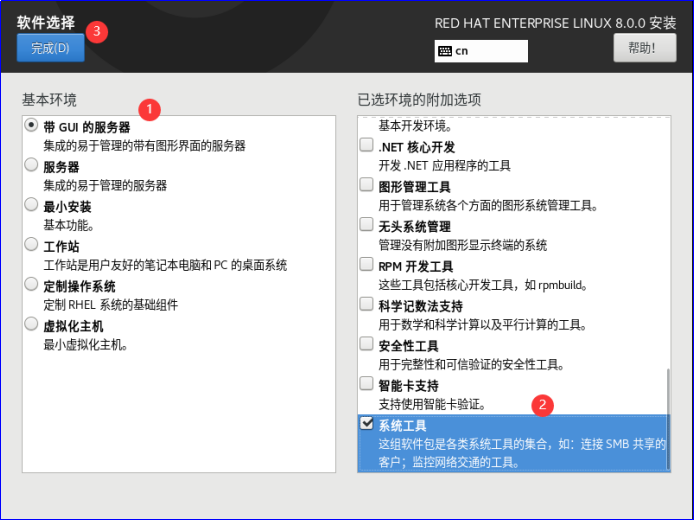Click the keyboard icon beside cn
Viewport: 695px width, 520px height.
pyautogui.click(x=445, y=51)
